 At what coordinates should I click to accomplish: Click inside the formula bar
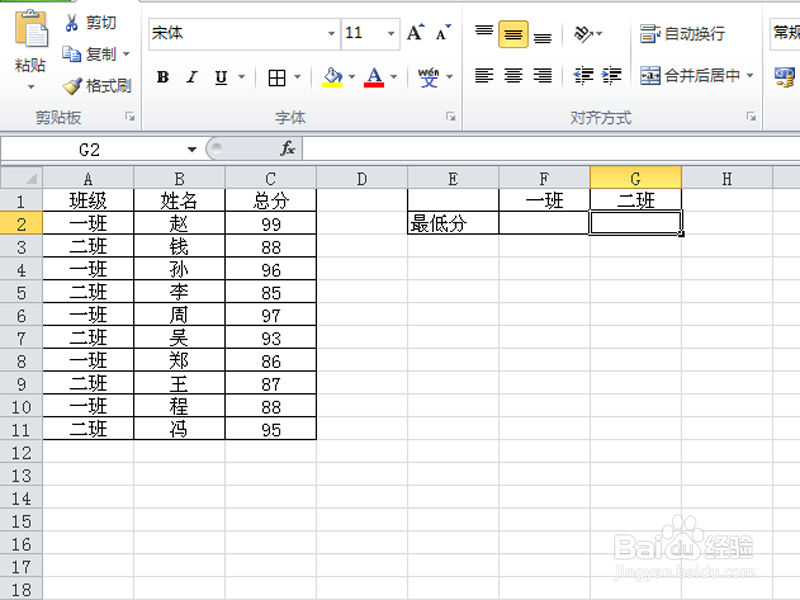(x=551, y=149)
